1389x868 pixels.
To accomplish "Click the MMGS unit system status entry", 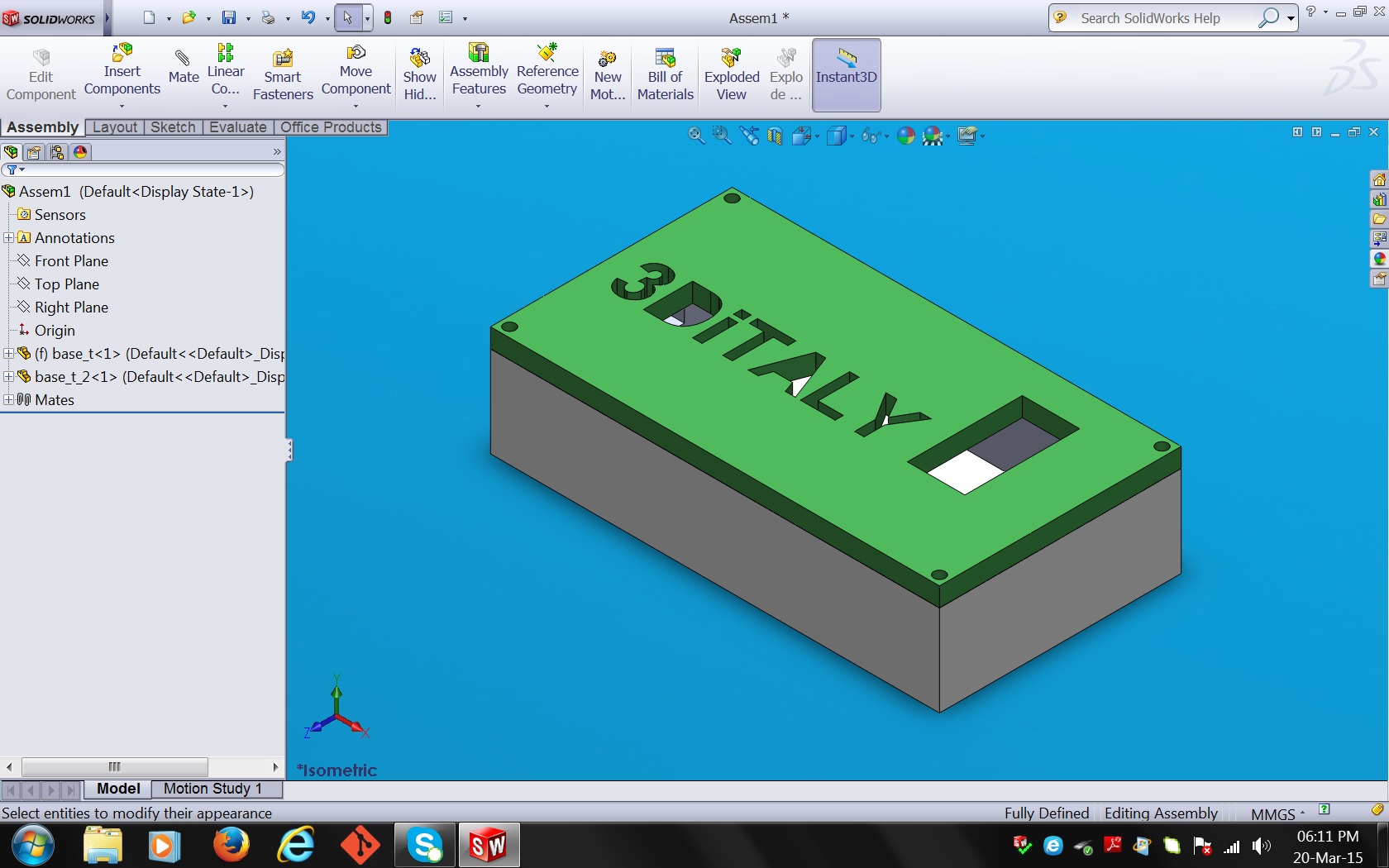I will (1273, 814).
